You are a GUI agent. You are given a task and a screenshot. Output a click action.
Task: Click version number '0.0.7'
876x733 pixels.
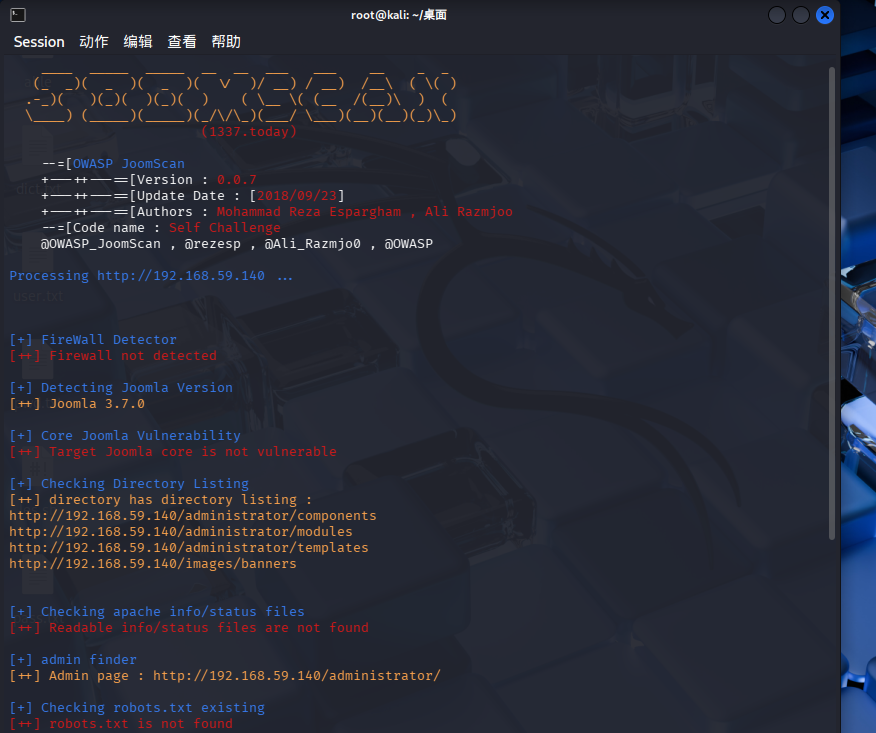click(237, 180)
